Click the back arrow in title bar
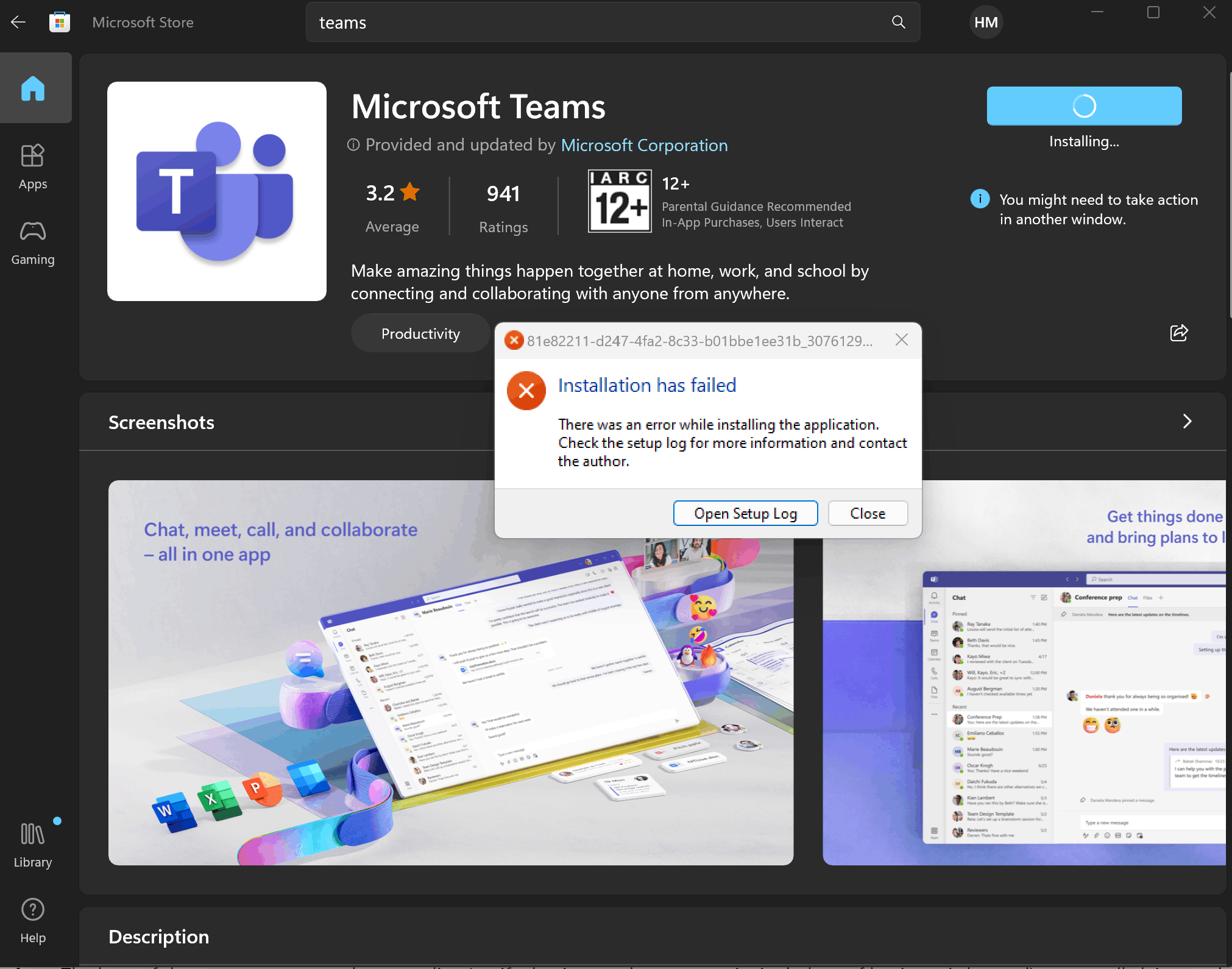 [18, 23]
